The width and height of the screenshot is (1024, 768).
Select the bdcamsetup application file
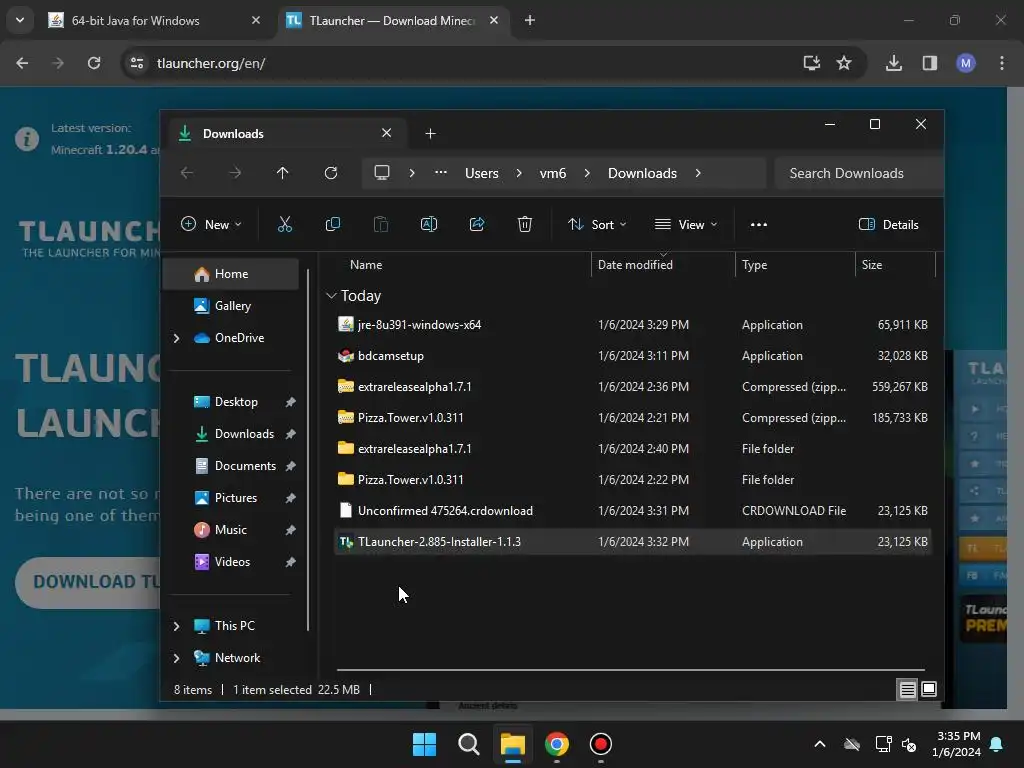click(x=632, y=356)
